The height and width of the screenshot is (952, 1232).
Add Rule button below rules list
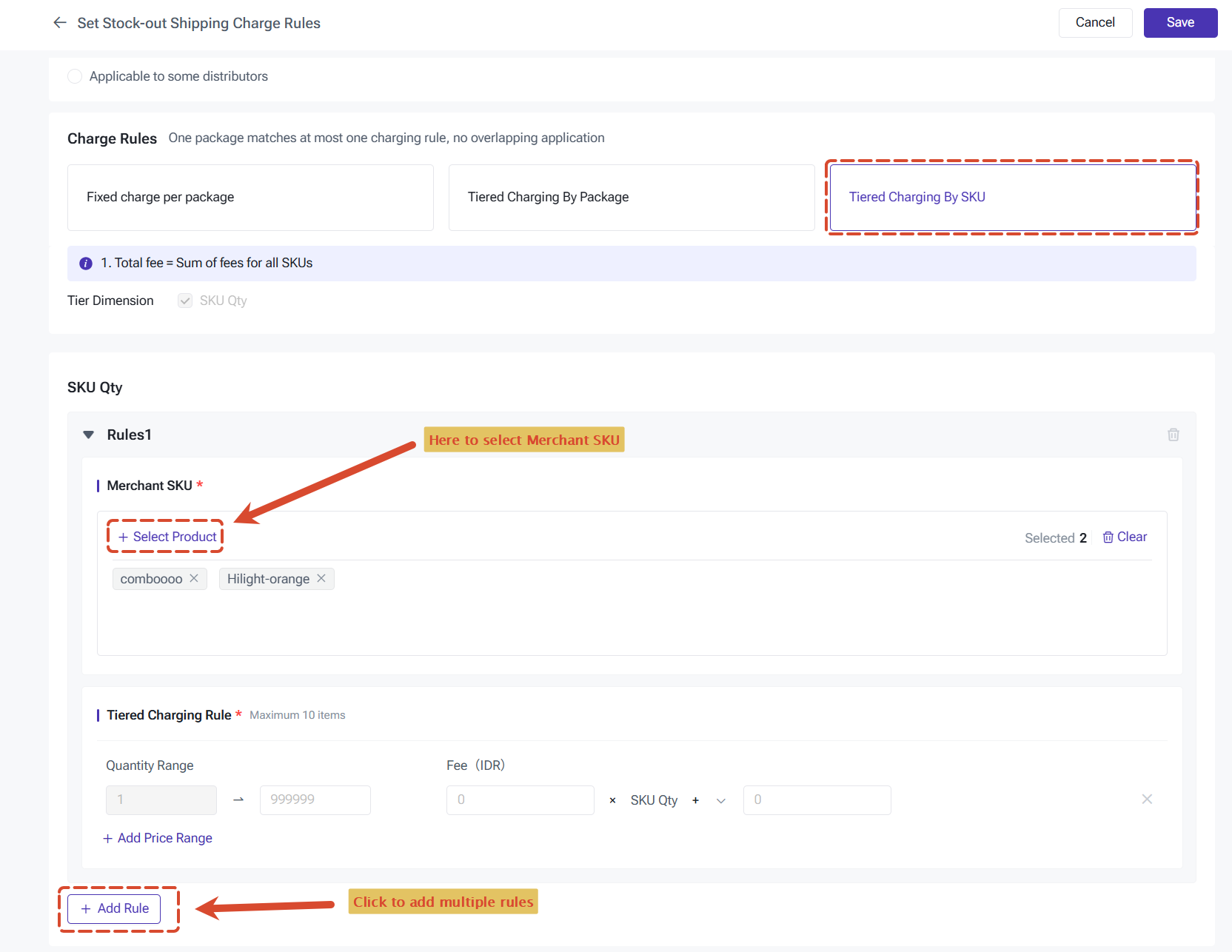point(114,908)
